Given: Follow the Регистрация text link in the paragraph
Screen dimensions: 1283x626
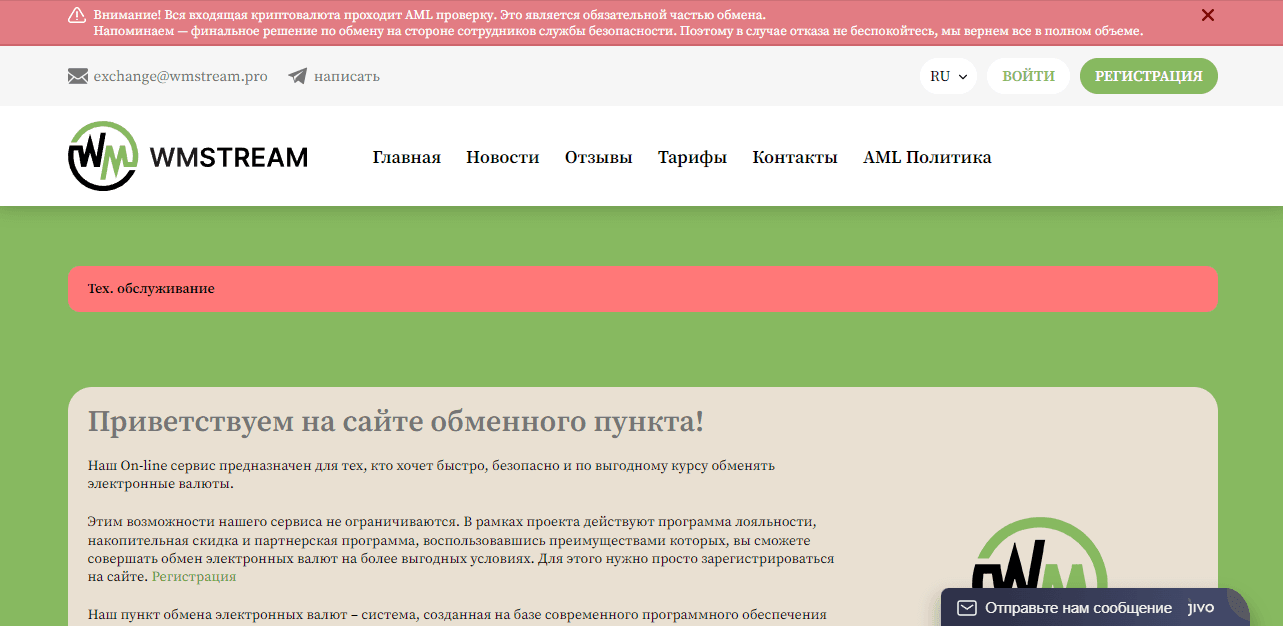Looking at the screenshot, I should [x=194, y=576].
